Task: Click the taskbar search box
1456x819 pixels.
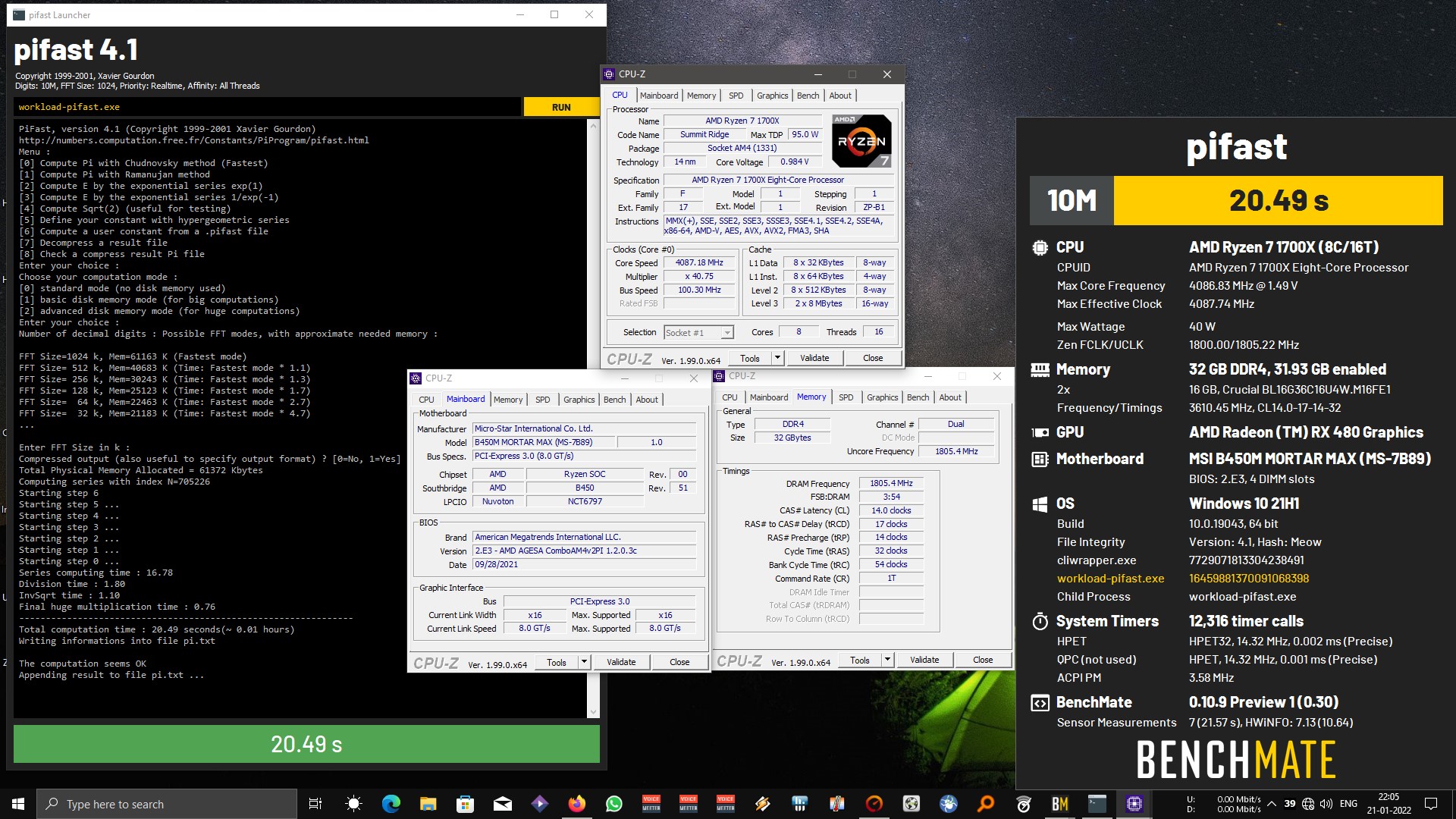Action: [x=167, y=804]
